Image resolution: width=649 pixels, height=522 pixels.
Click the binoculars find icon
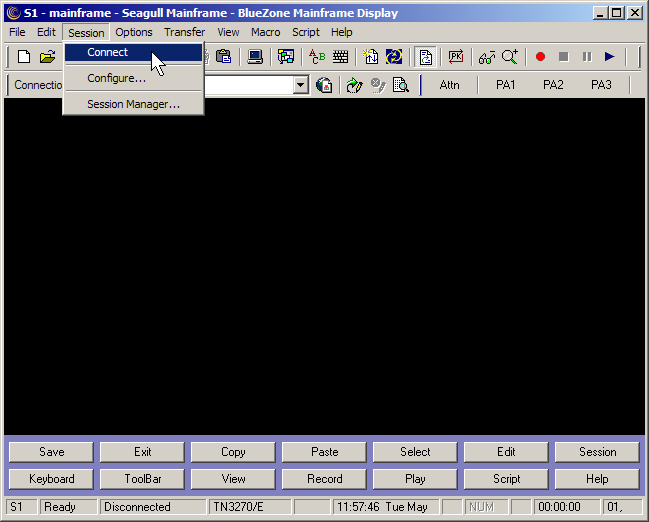point(486,57)
